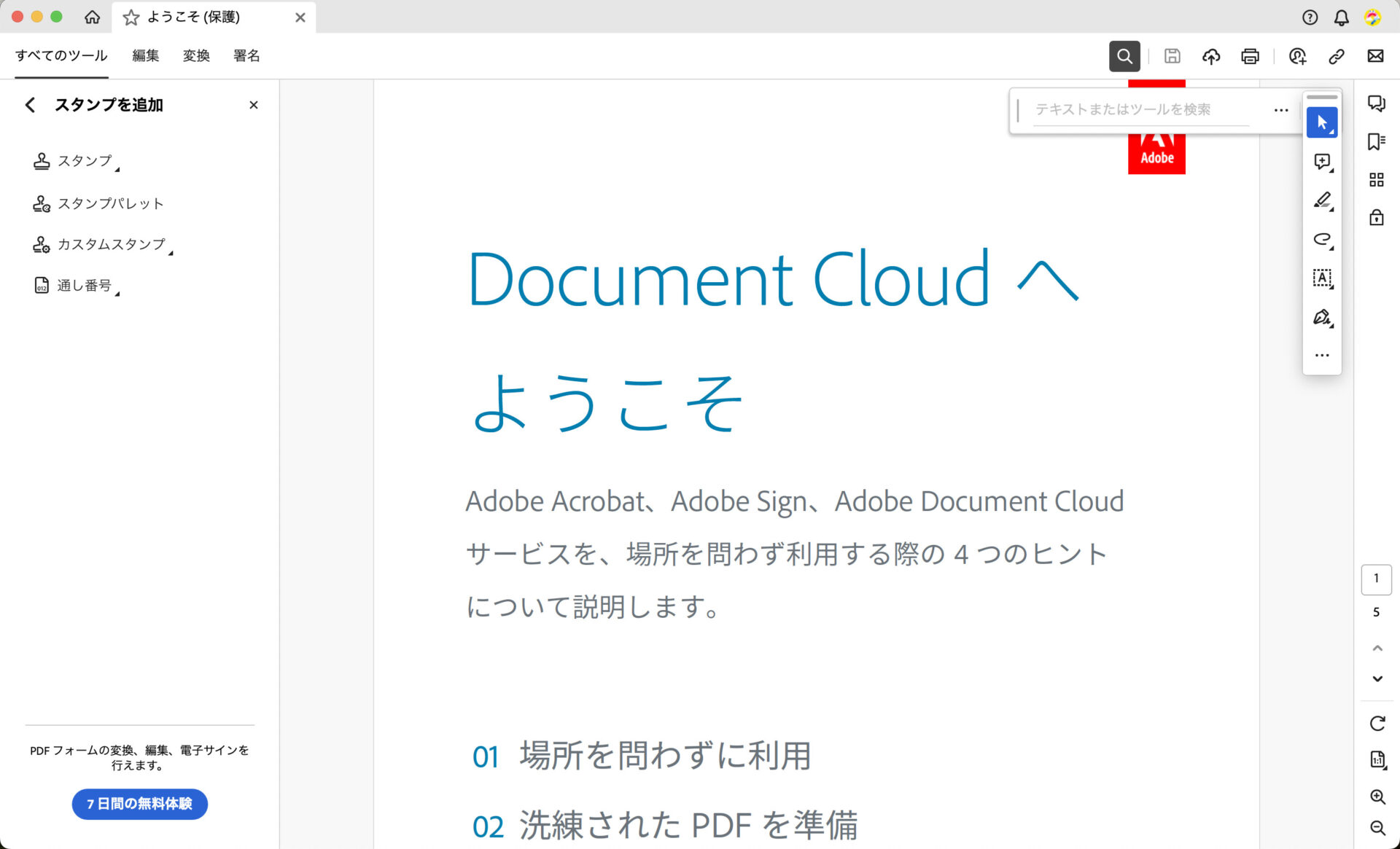Open スタンプパレット

click(98, 203)
